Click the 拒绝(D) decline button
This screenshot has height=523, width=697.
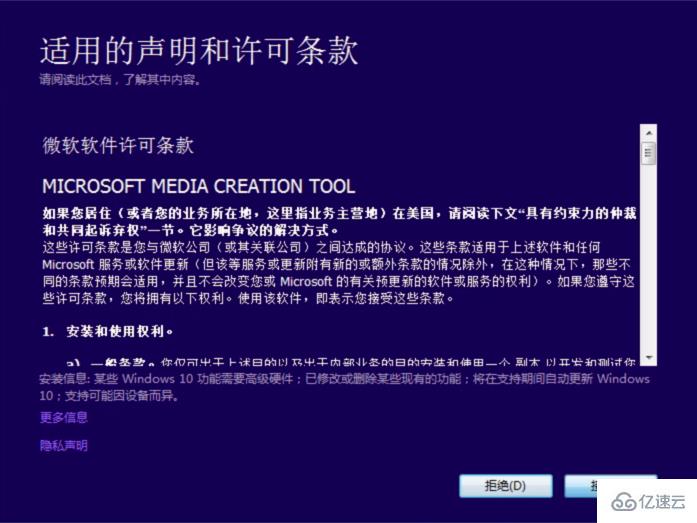click(x=506, y=486)
